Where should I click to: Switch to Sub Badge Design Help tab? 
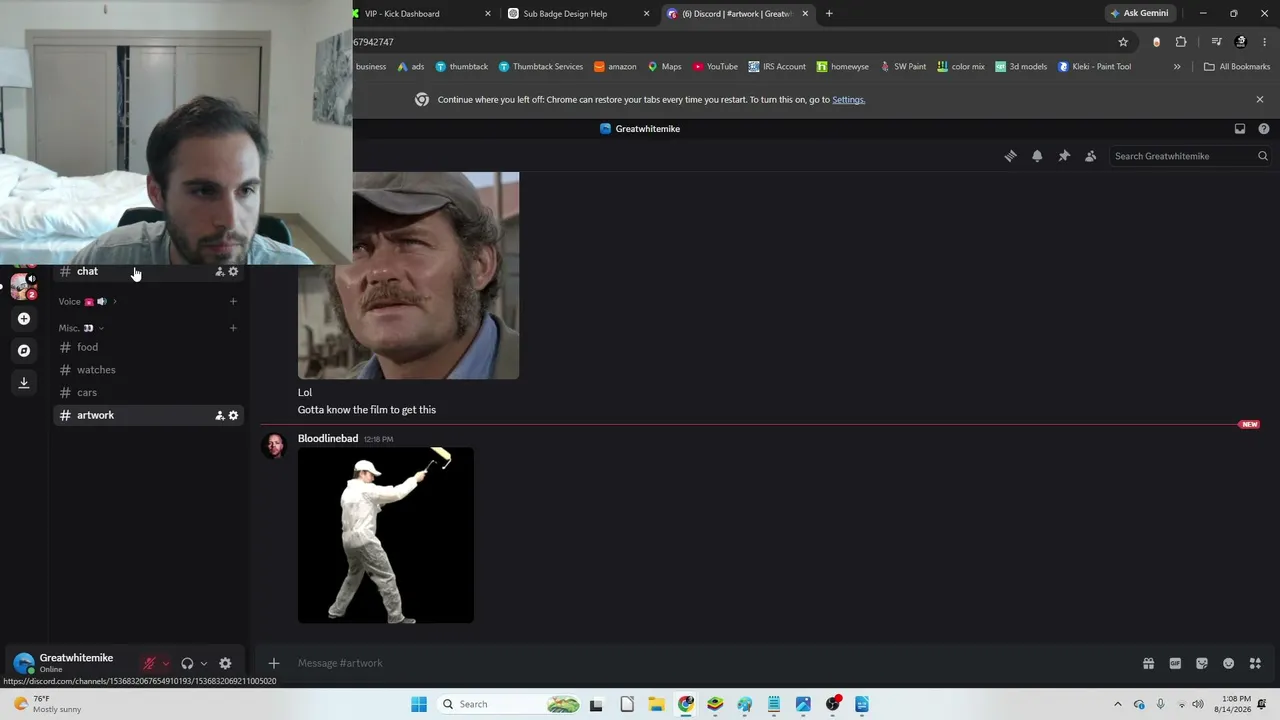pyautogui.click(x=580, y=14)
